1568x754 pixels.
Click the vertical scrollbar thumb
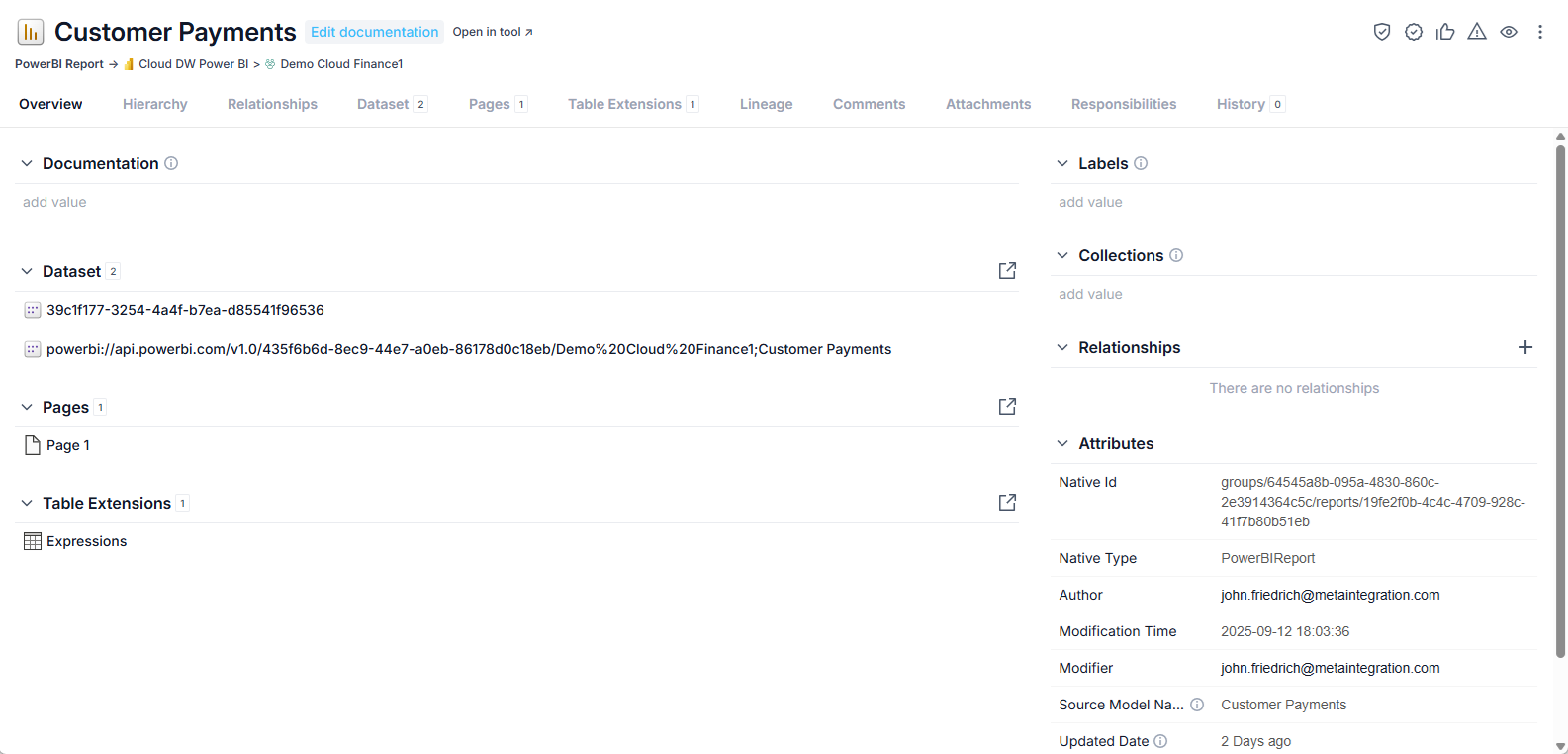(x=1560, y=401)
